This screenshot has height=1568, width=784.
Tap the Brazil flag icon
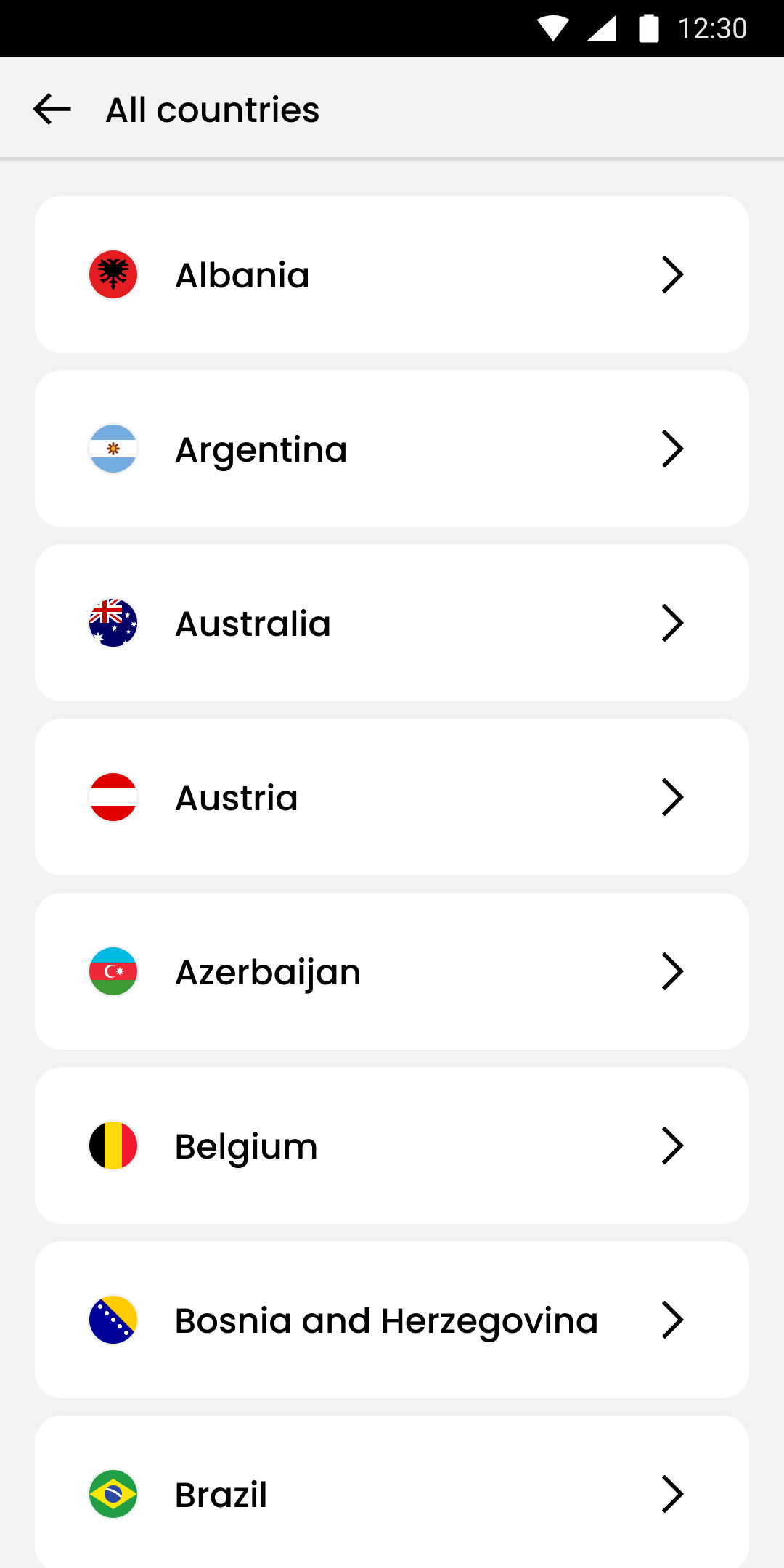(113, 1494)
